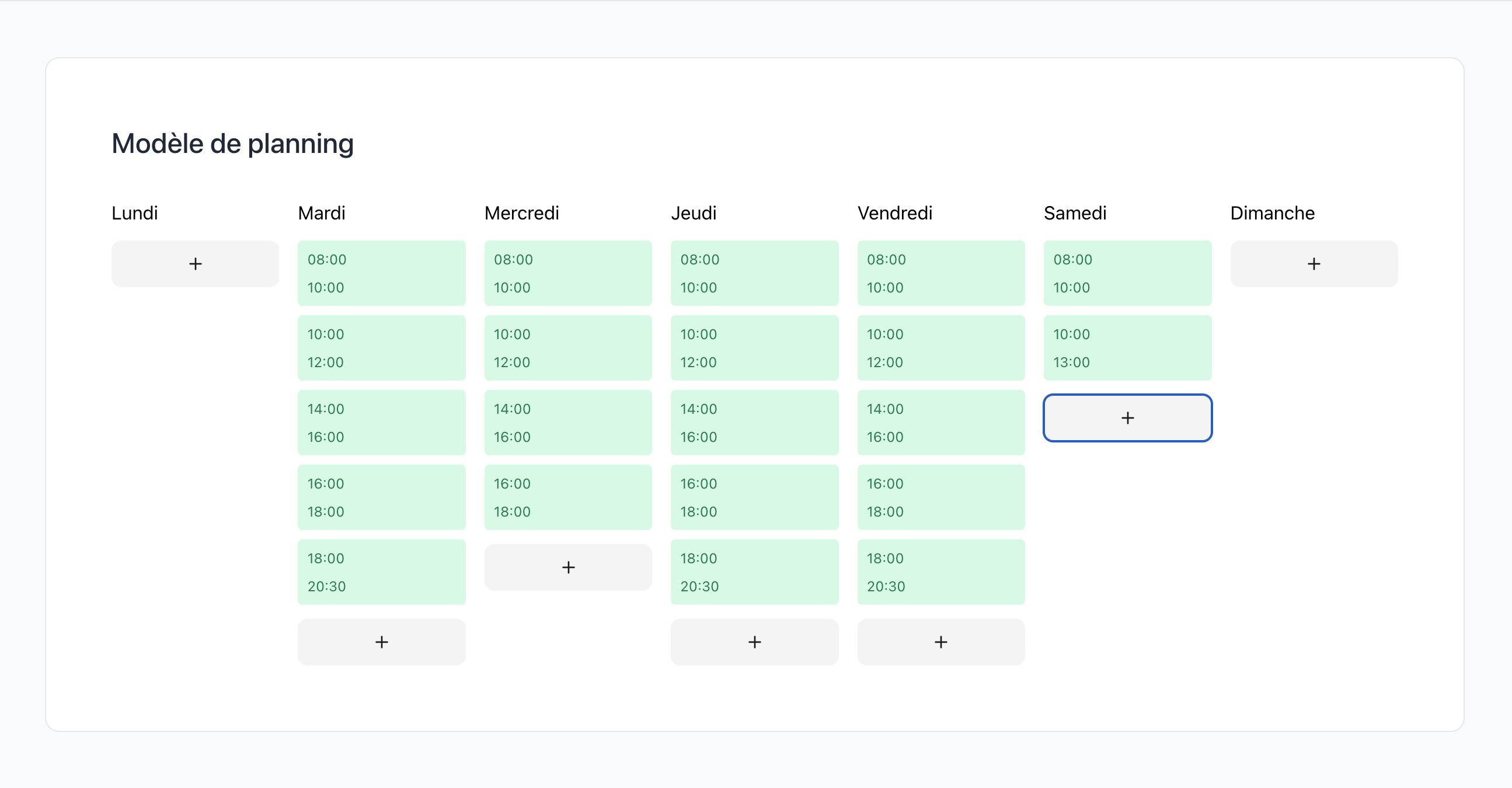Open Mardi 14:00–16:00 slot
The image size is (1512, 788).
(382, 423)
